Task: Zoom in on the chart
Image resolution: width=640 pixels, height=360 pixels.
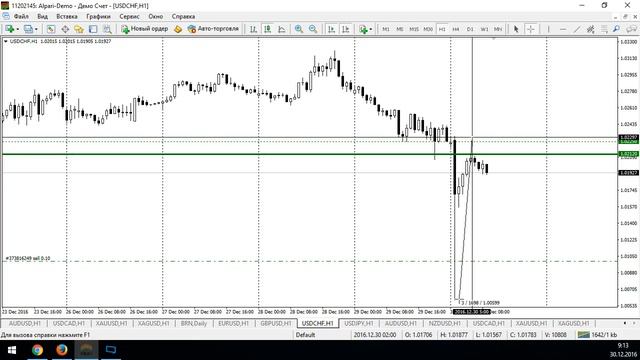Action: (299, 29)
